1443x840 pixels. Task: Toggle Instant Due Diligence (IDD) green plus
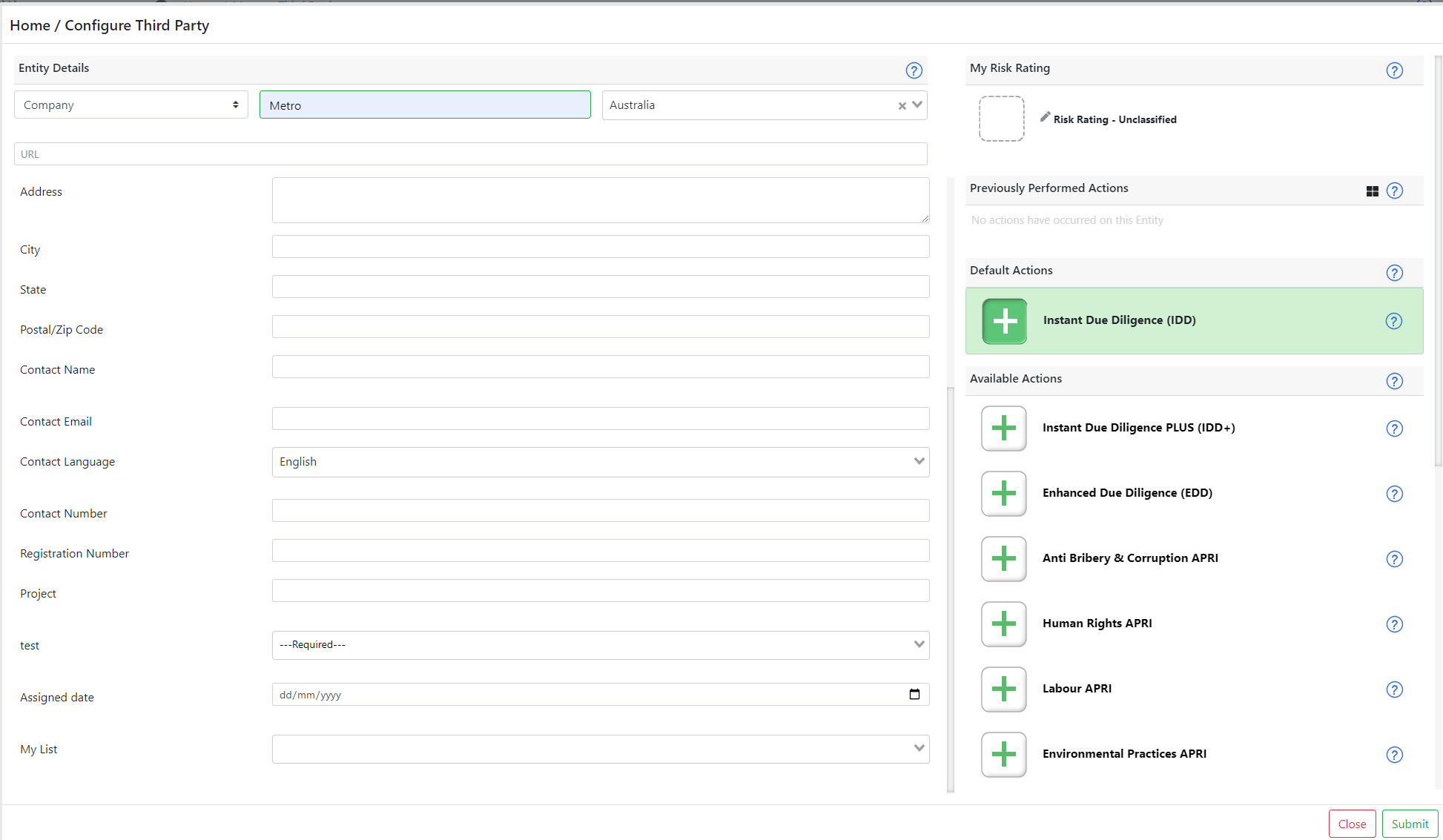tap(1005, 321)
